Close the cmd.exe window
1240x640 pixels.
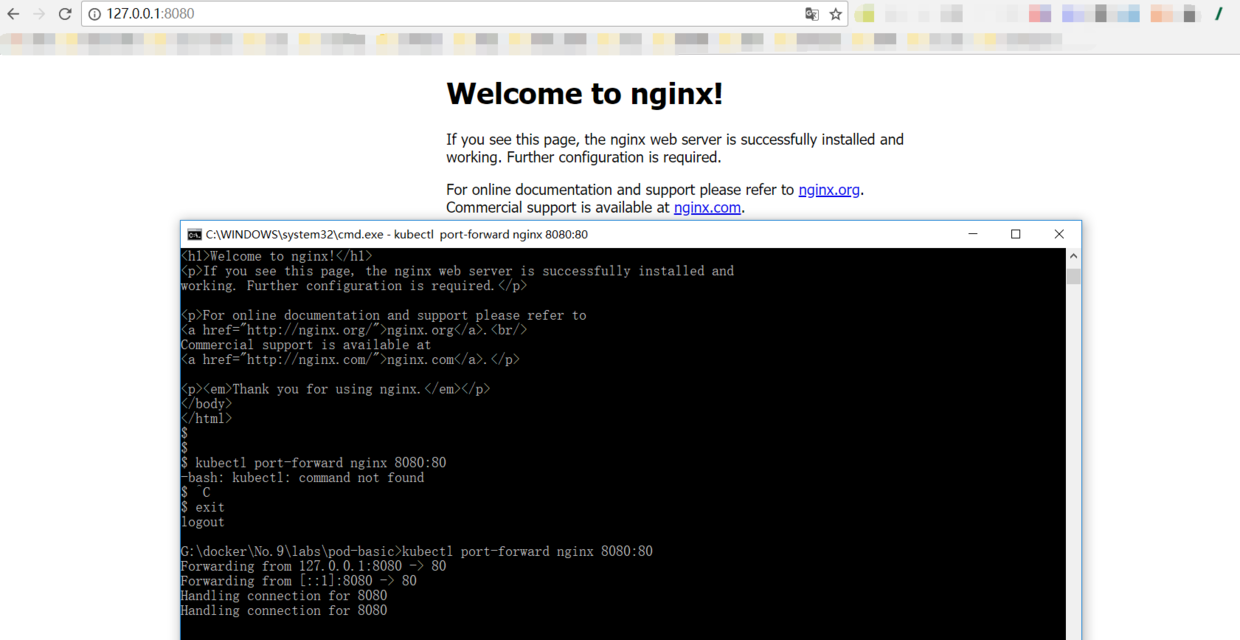pyautogui.click(x=1059, y=234)
